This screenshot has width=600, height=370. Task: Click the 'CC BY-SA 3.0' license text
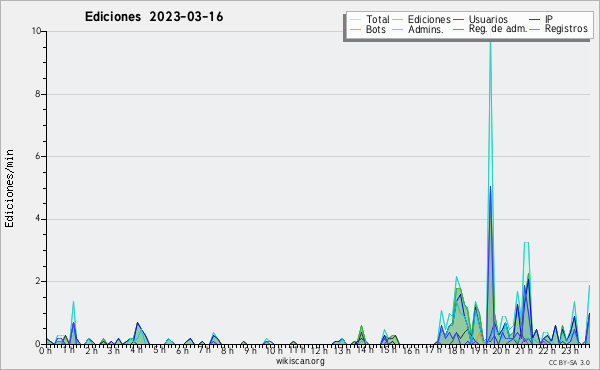(569, 363)
